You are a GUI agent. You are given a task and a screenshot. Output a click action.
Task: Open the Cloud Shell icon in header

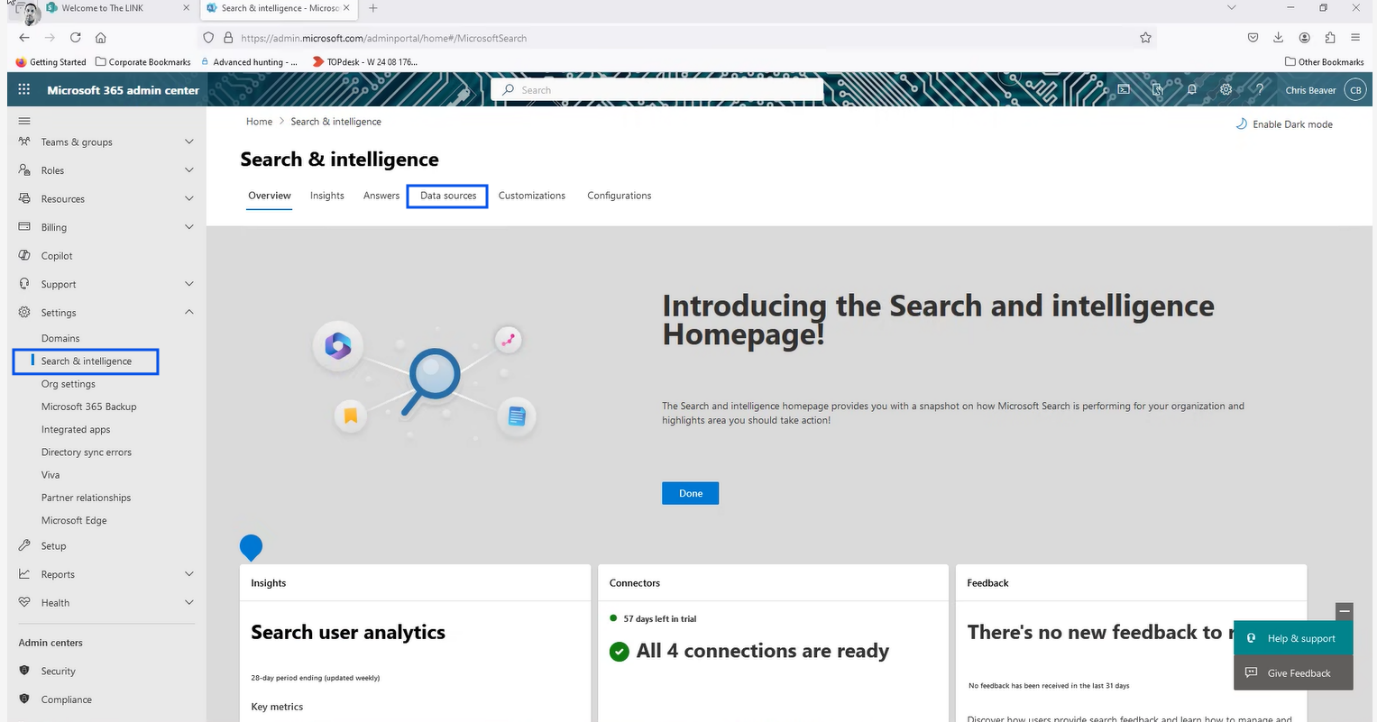(x=1123, y=90)
